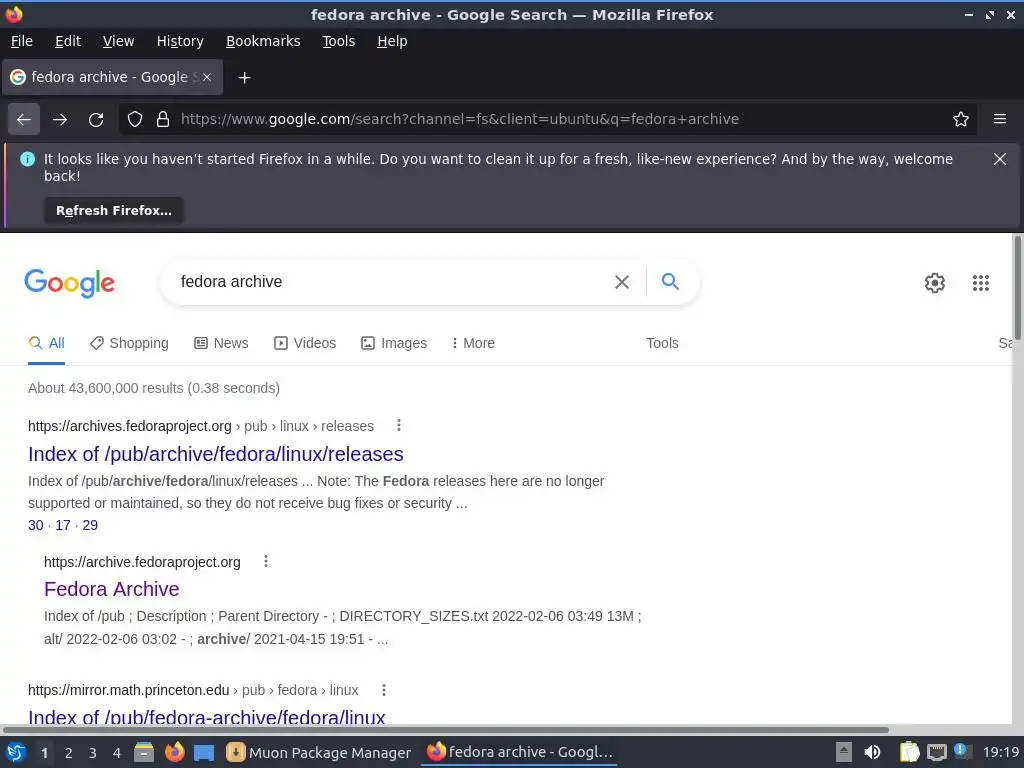
Task: Open the History menu
Action: tap(180, 41)
